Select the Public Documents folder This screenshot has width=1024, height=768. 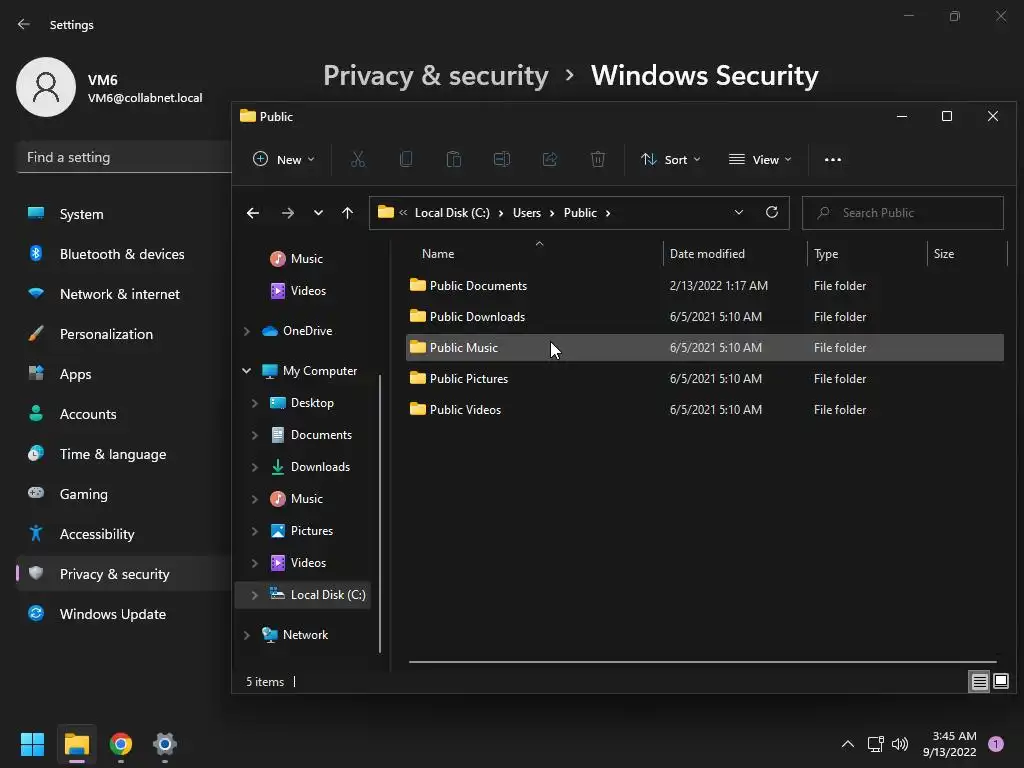click(x=705, y=285)
